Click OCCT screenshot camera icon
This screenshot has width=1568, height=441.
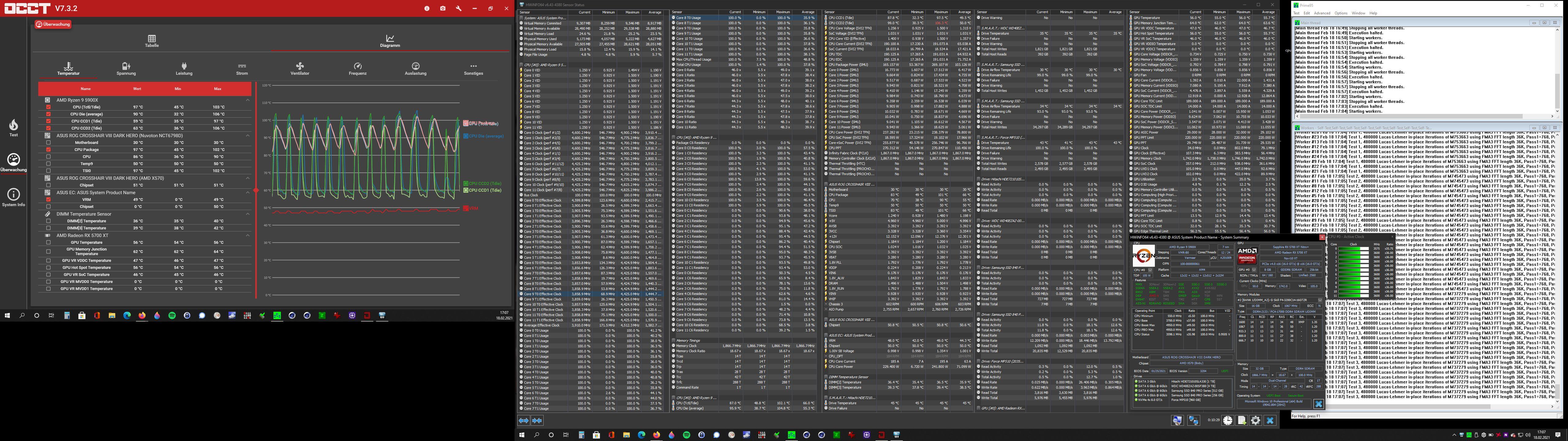443,9
